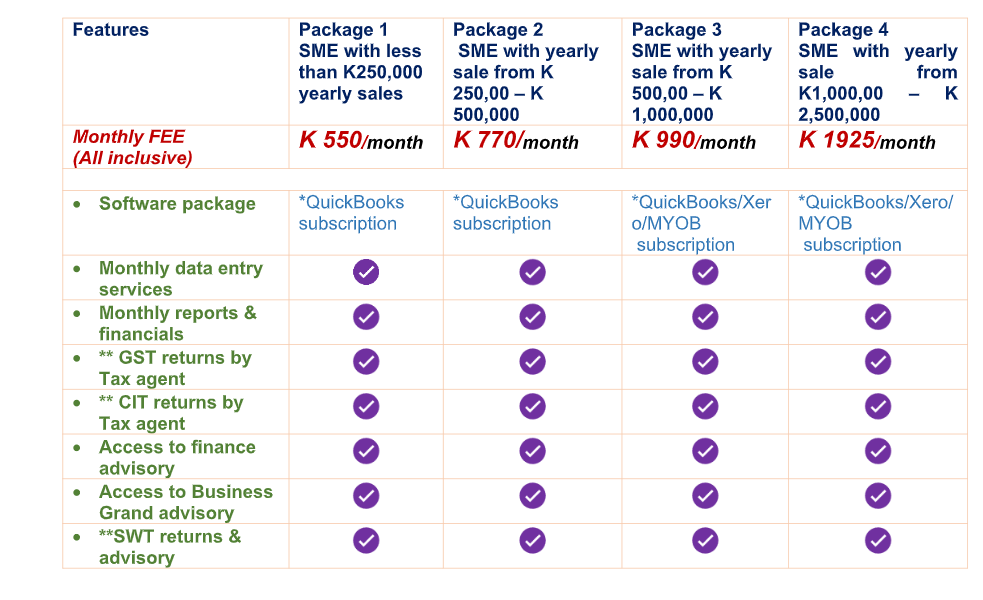983x600 pixels.
Task: Click Package 4 checkmark for CIT returns
Action: pos(878,406)
